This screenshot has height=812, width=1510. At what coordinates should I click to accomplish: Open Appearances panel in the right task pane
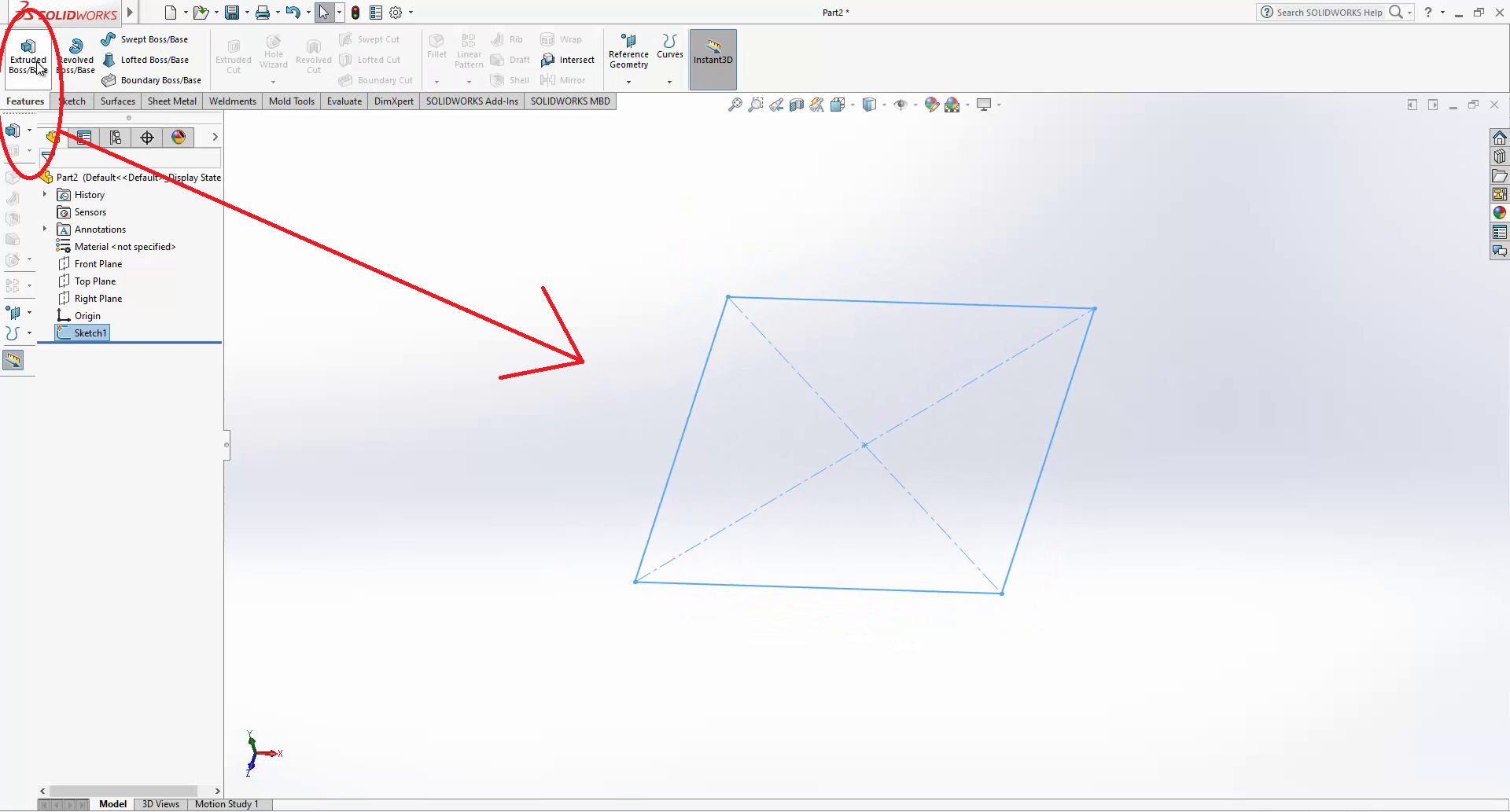[1500, 213]
